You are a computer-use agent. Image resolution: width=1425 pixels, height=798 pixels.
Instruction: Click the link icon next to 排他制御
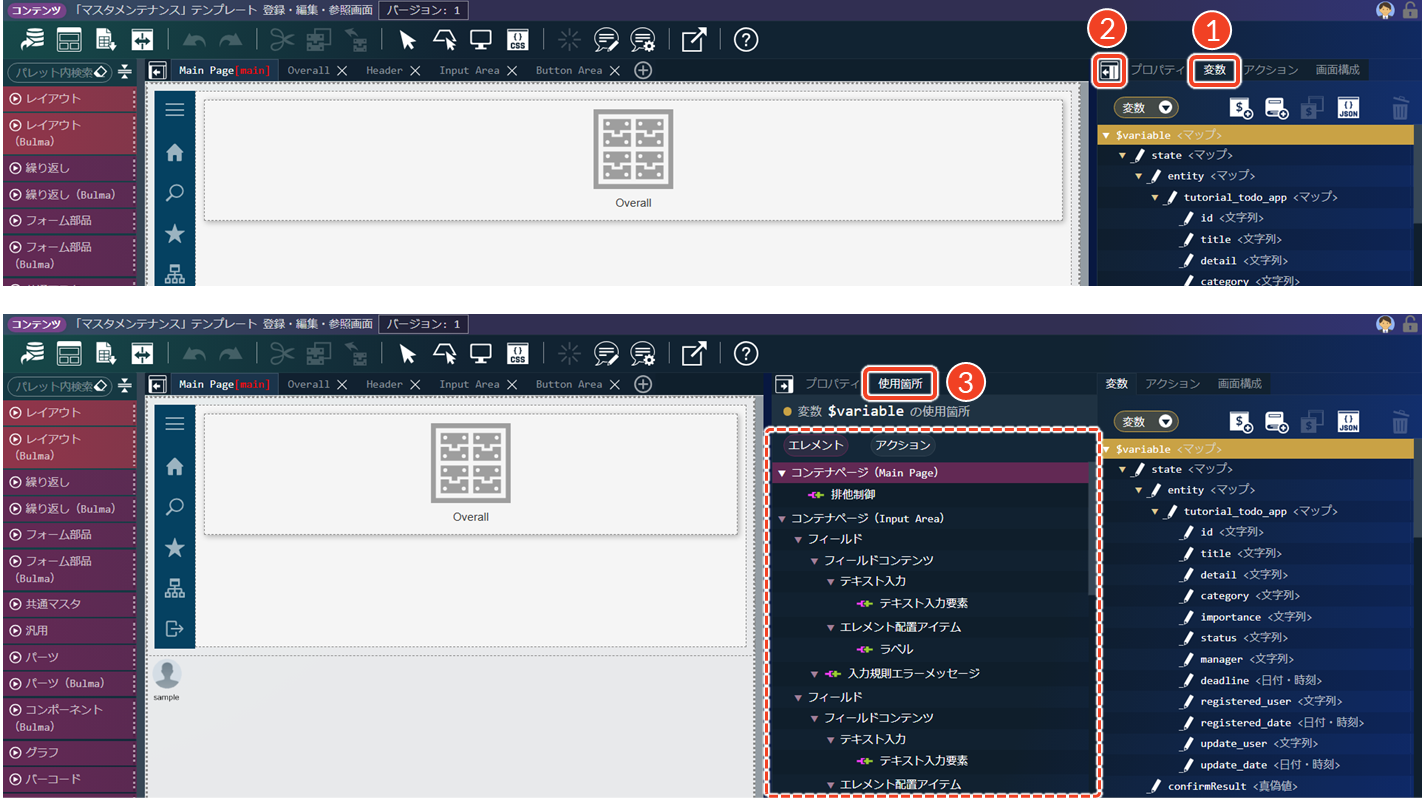point(816,495)
